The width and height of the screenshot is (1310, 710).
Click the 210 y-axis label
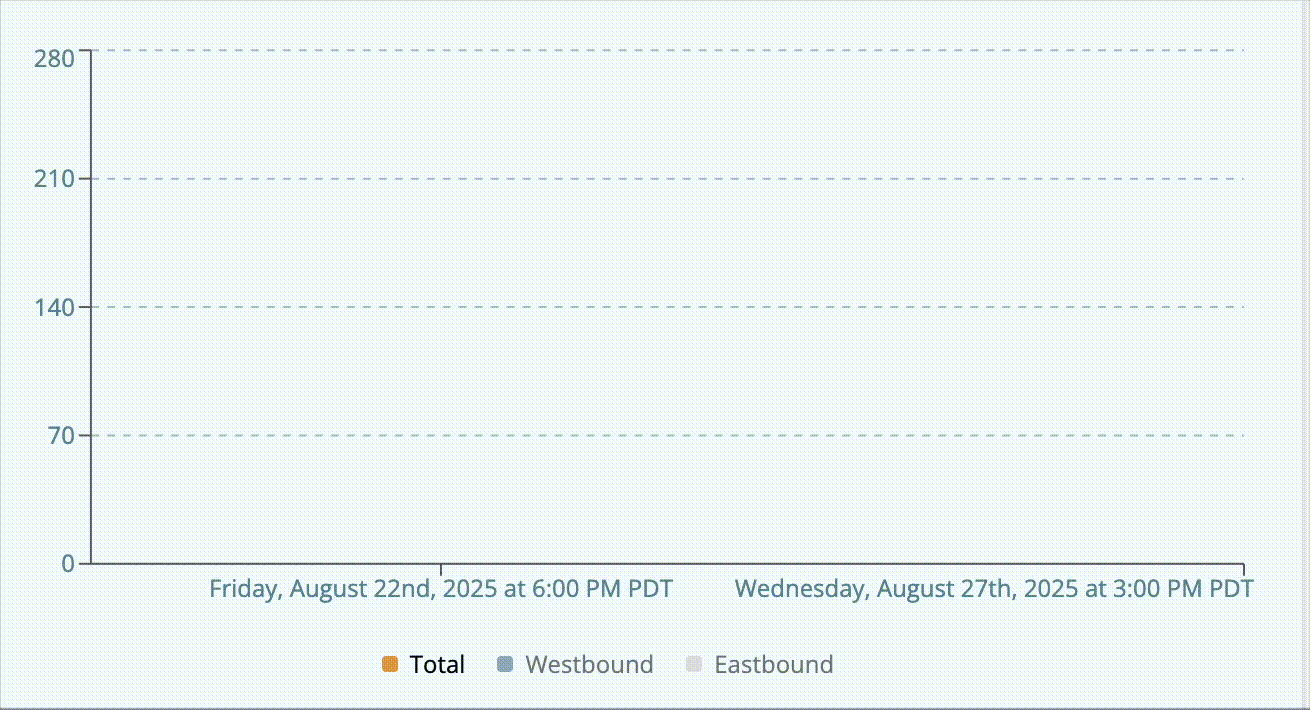54,179
